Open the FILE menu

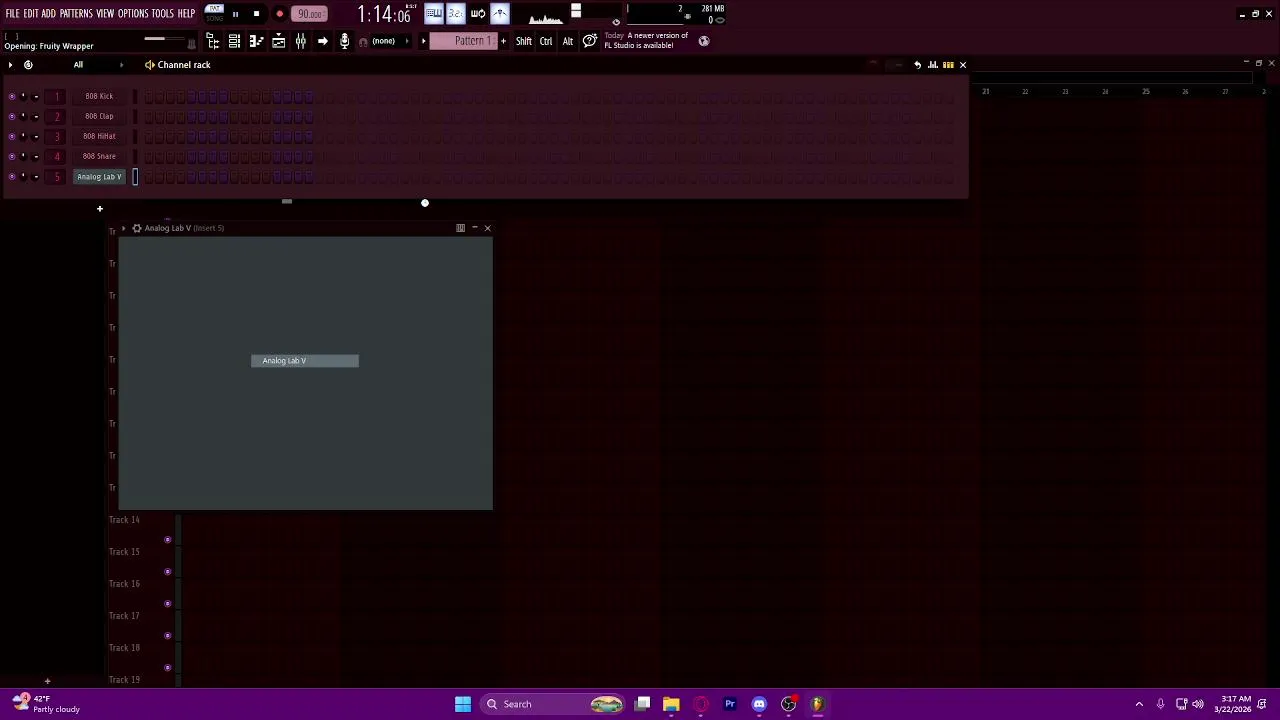click(x=12, y=14)
